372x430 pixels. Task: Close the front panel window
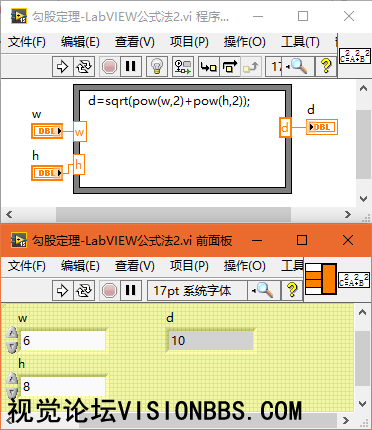coord(348,240)
